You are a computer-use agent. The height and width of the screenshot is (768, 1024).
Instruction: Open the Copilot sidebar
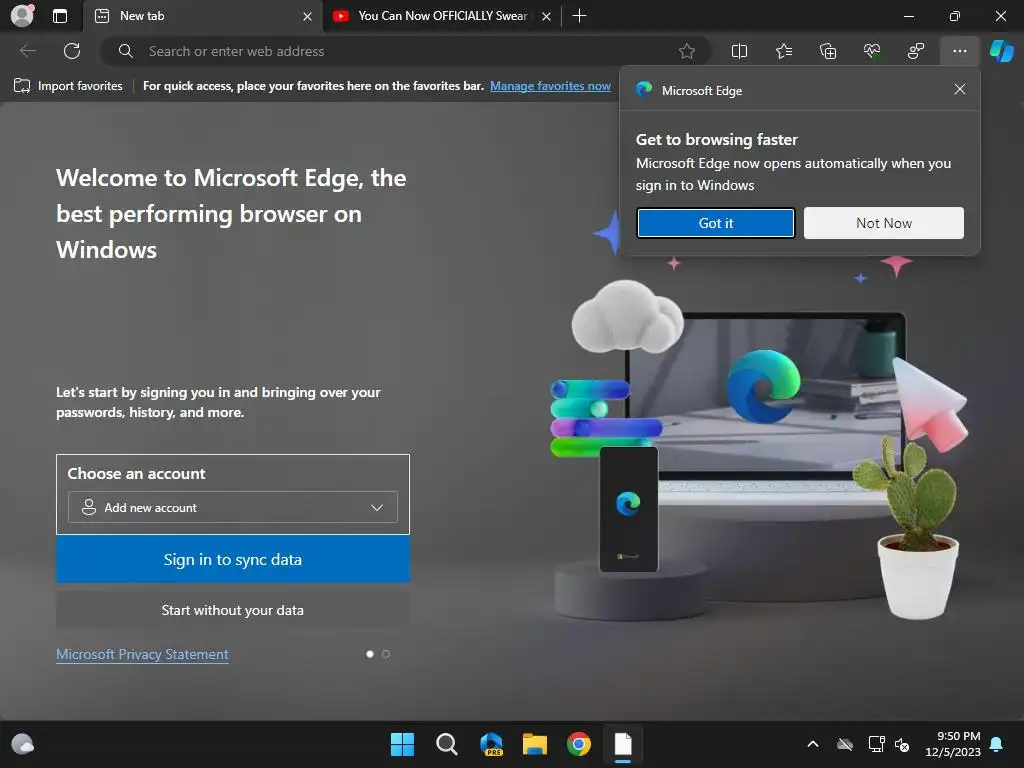point(1001,51)
